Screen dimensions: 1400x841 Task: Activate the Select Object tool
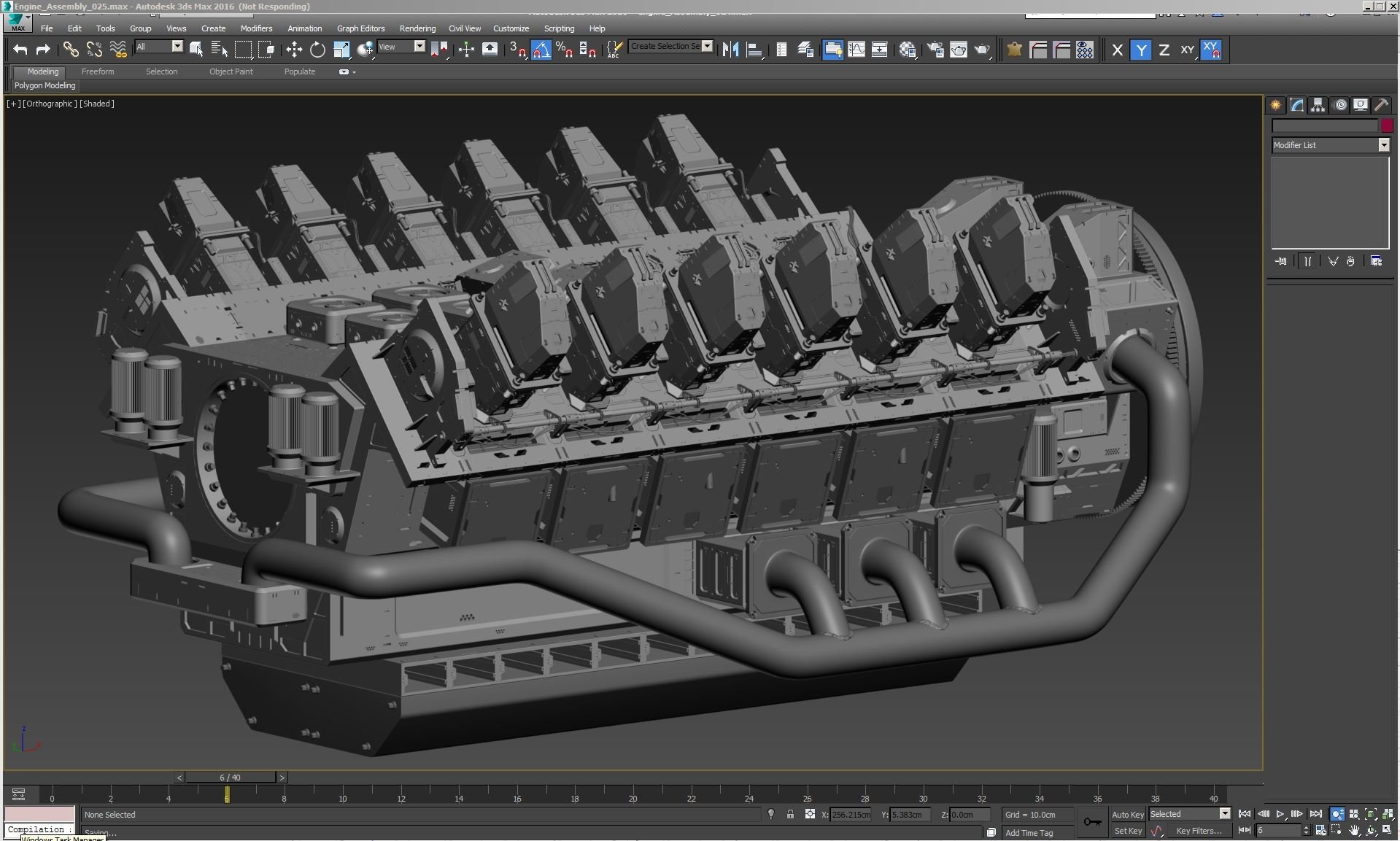196,50
